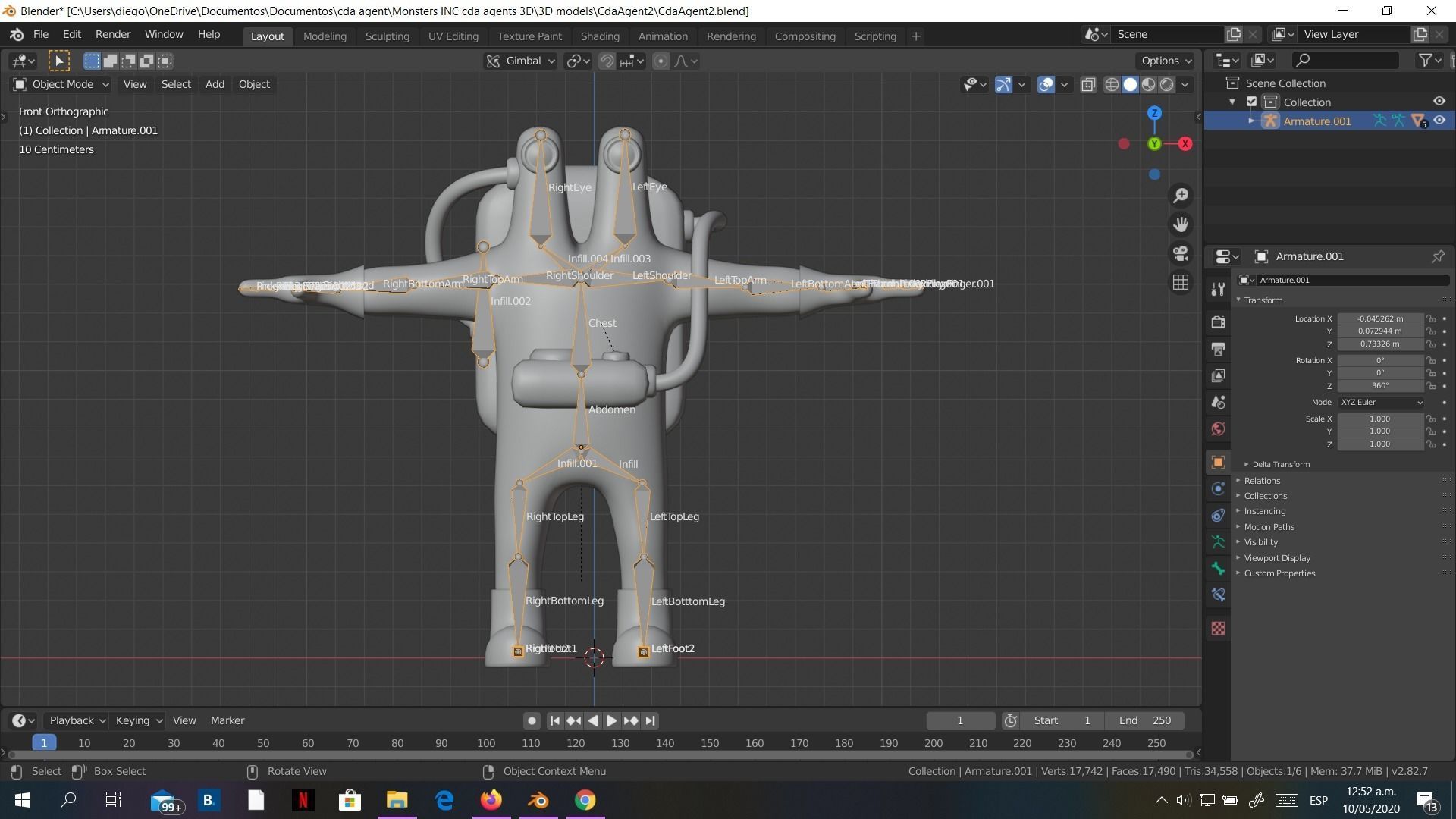
Task: Open the World properties tab icon
Action: tap(1218, 428)
